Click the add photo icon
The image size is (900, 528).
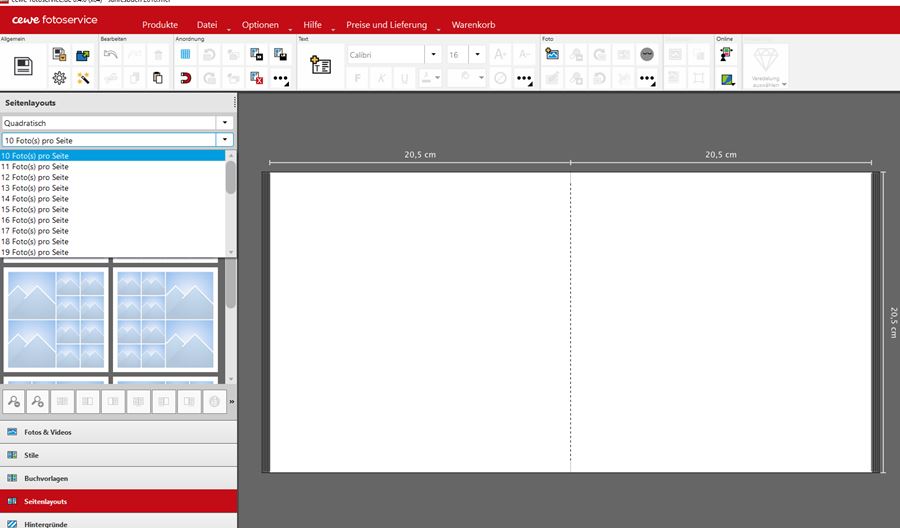[x=552, y=55]
